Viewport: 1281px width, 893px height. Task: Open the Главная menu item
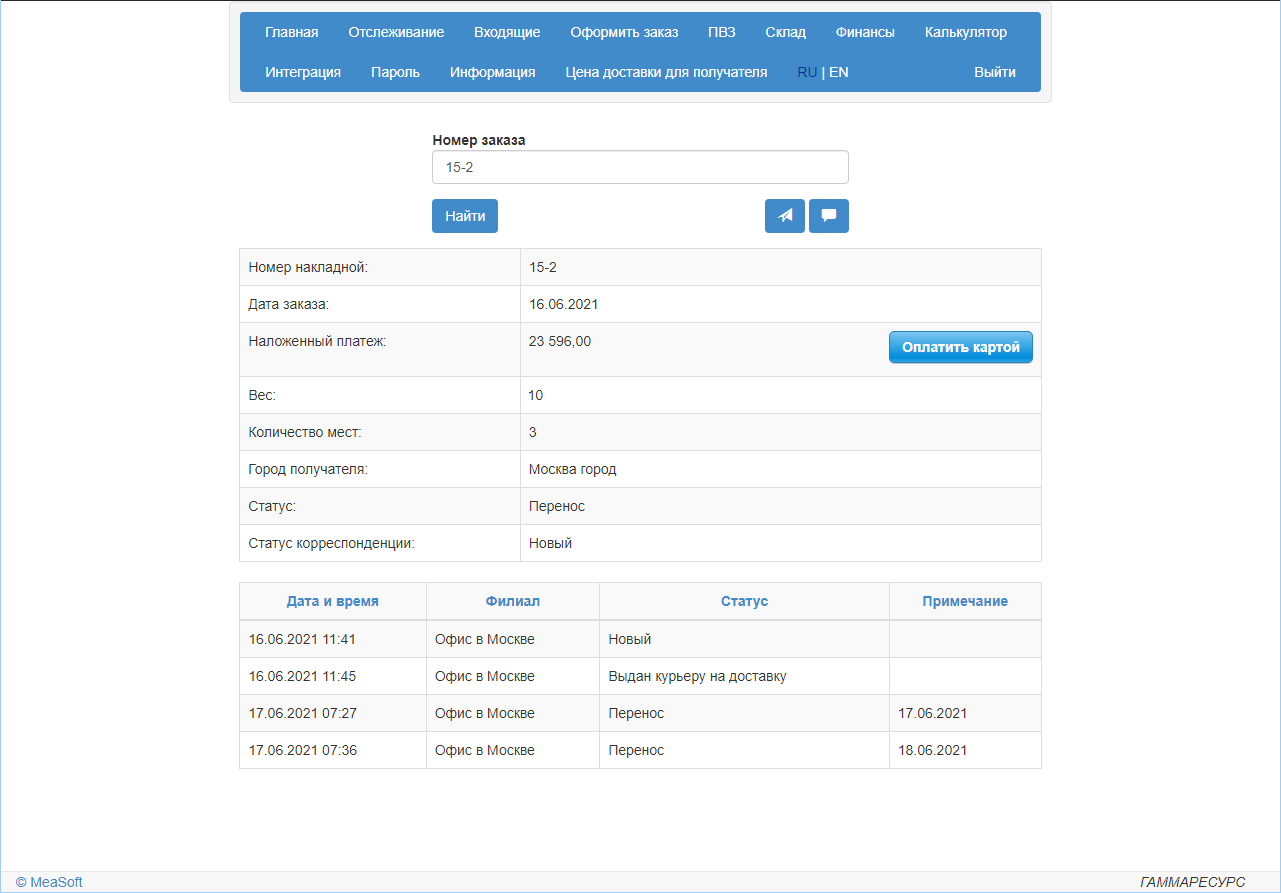tap(291, 31)
